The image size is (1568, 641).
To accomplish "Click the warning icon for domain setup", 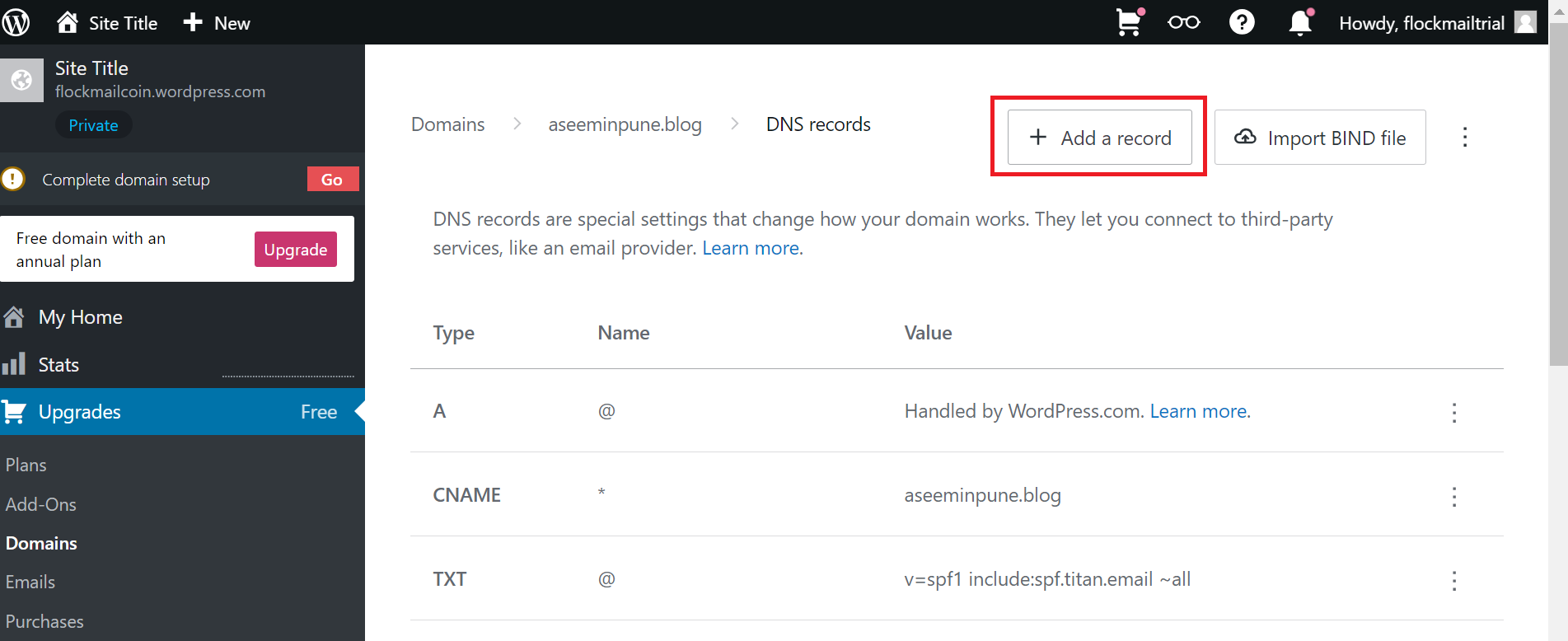I will 12,179.
